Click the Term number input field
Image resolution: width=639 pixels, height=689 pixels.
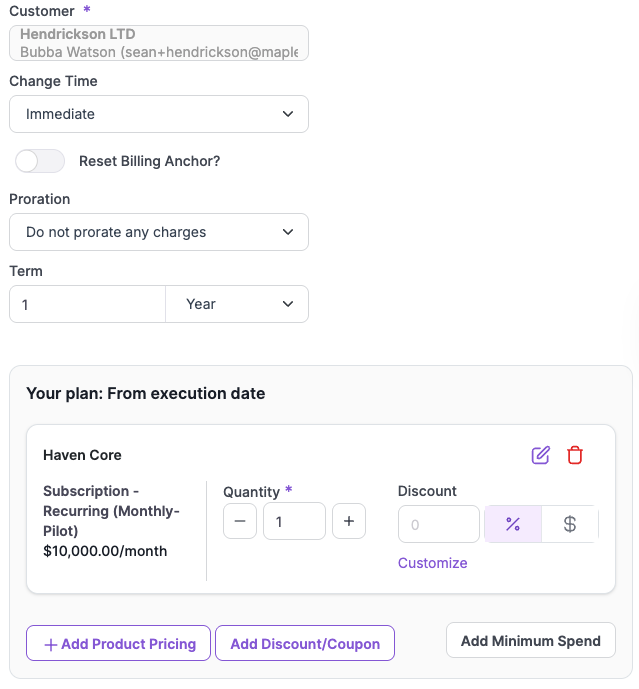click(87, 304)
